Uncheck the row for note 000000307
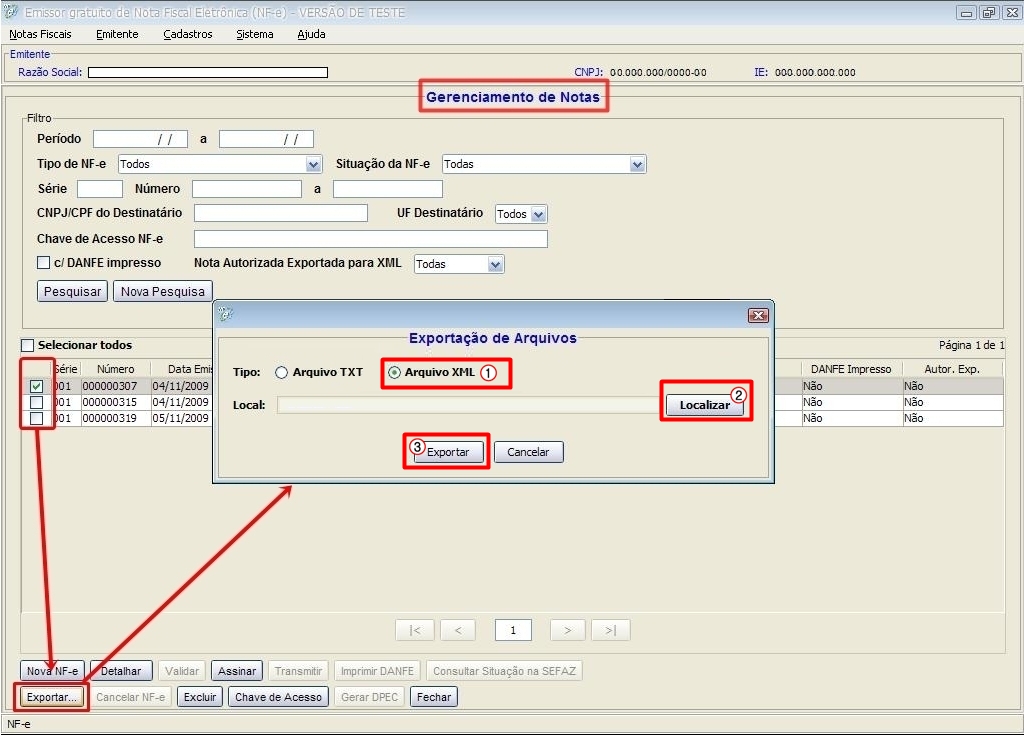 click(x=36, y=386)
